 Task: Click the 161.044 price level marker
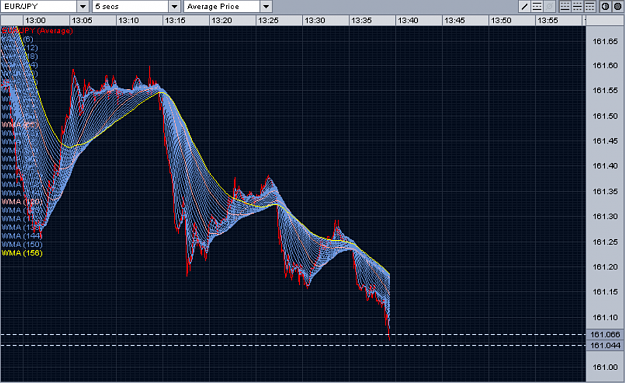pos(605,345)
